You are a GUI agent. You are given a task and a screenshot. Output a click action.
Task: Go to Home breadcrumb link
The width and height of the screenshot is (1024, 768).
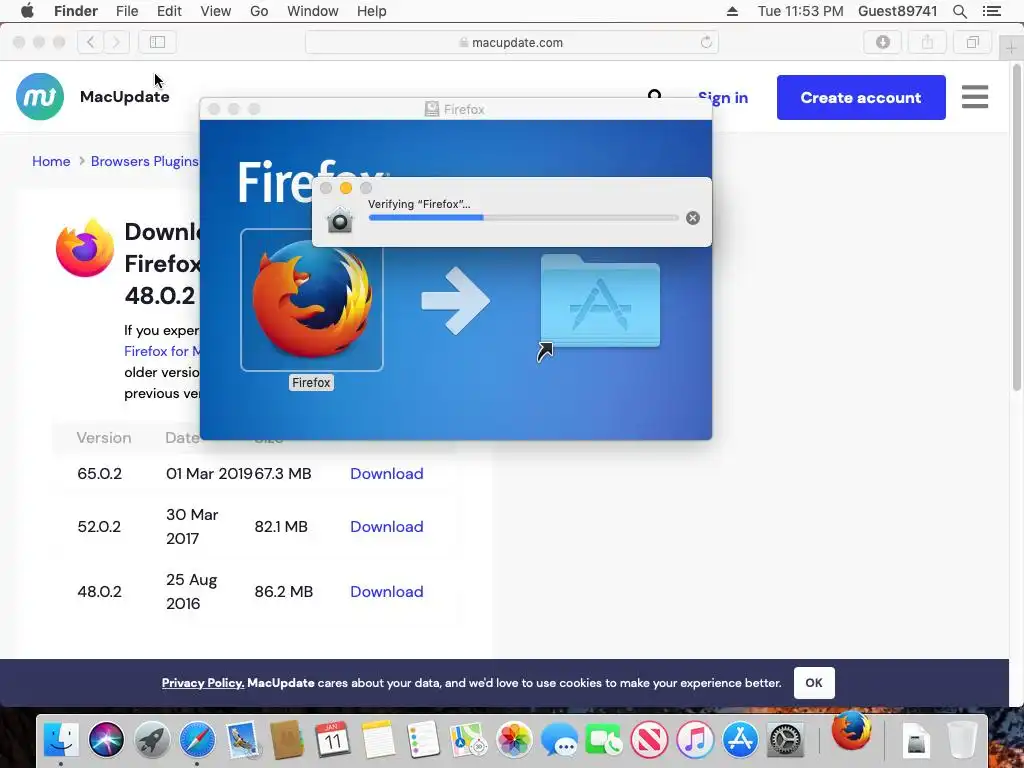pyautogui.click(x=51, y=161)
